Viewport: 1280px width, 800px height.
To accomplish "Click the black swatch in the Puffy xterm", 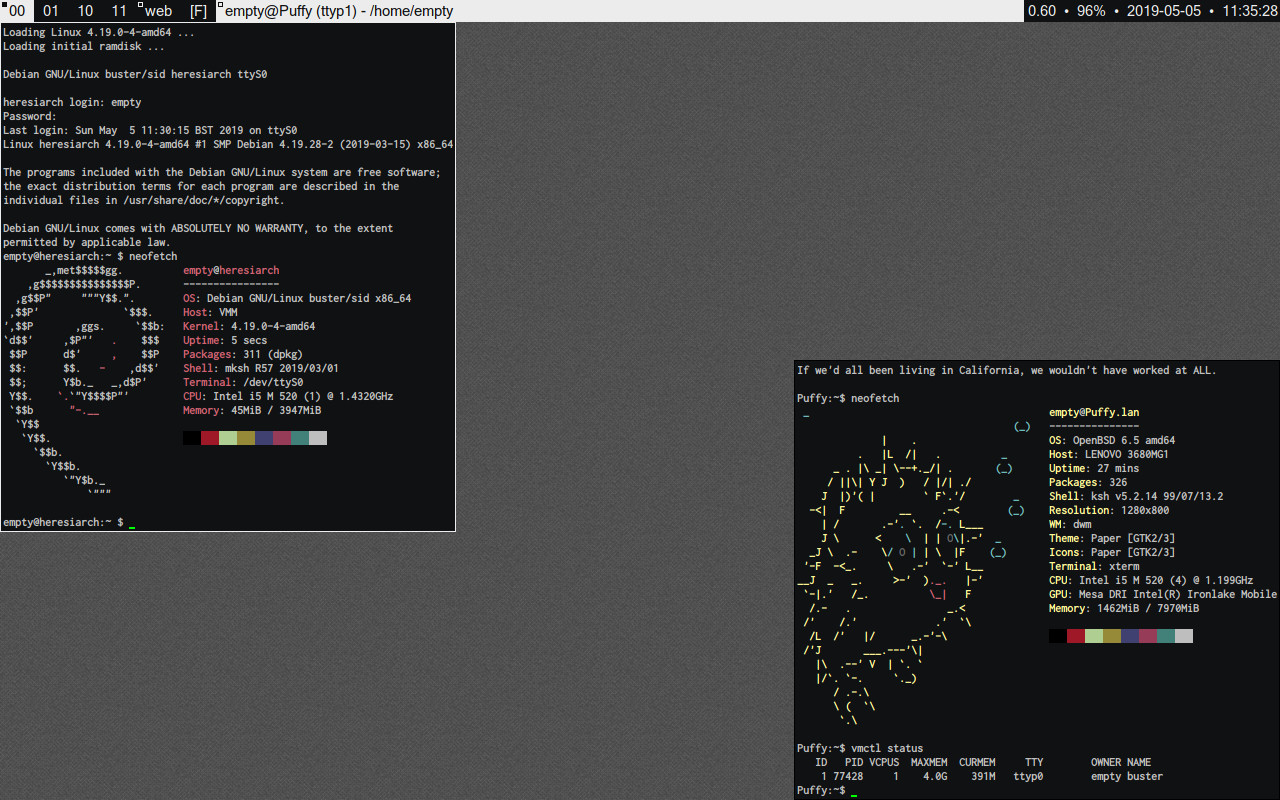I will 1058,636.
